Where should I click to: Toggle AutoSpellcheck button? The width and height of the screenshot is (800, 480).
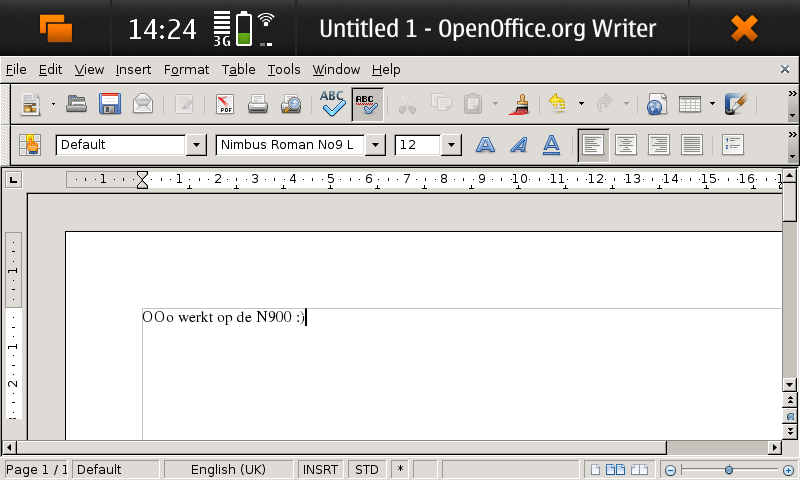click(367, 105)
